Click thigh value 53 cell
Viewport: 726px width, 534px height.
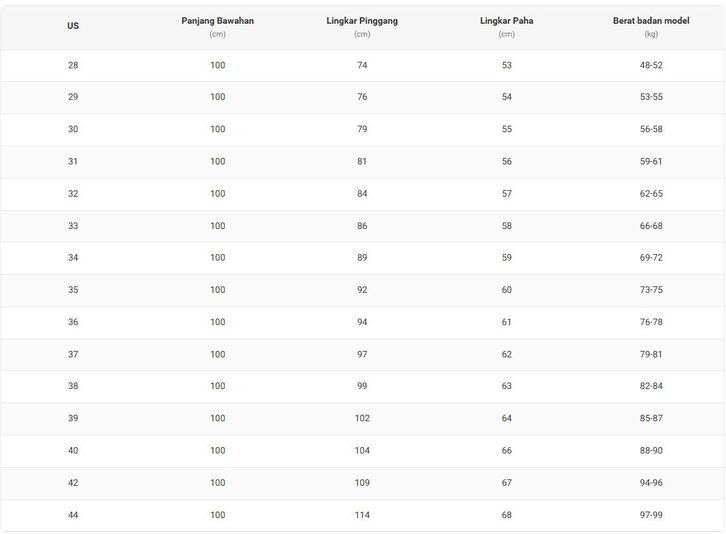(x=506, y=65)
